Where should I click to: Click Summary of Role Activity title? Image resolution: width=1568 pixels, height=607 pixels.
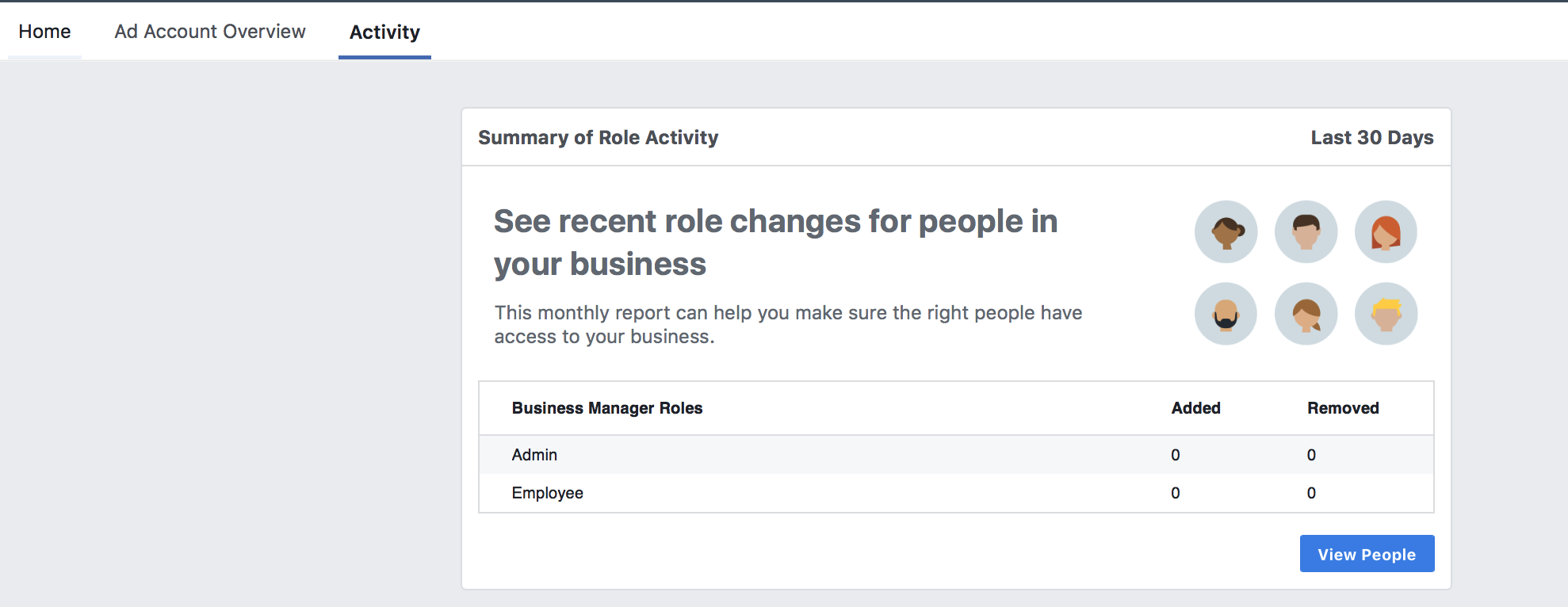coord(599,138)
